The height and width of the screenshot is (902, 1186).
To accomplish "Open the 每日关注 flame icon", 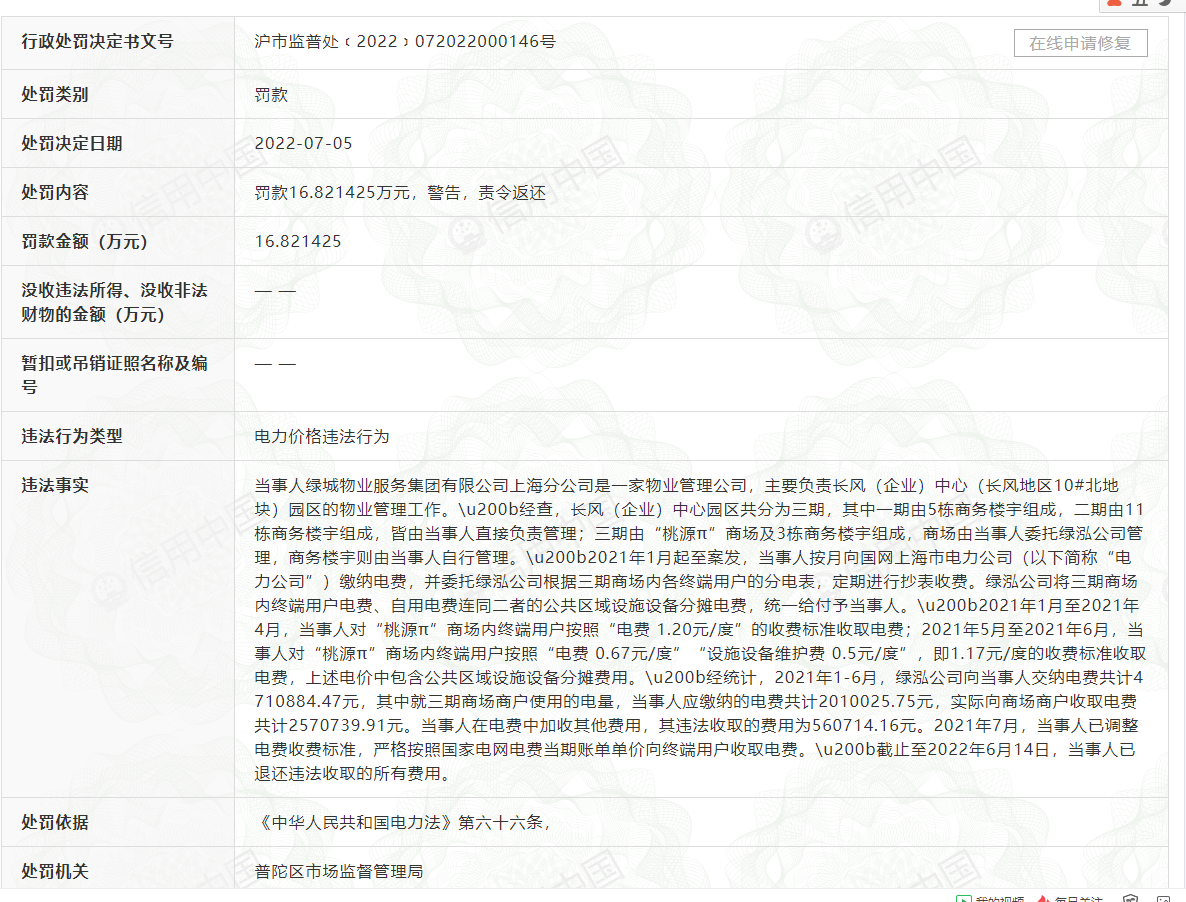I will (x=1043, y=898).
